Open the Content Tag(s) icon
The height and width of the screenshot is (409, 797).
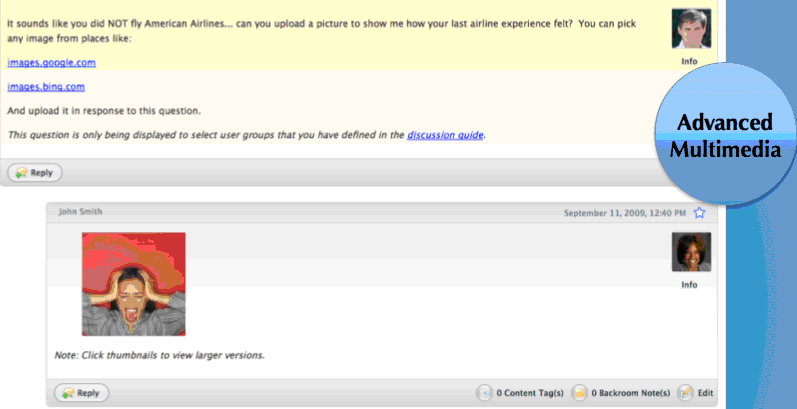484,393
